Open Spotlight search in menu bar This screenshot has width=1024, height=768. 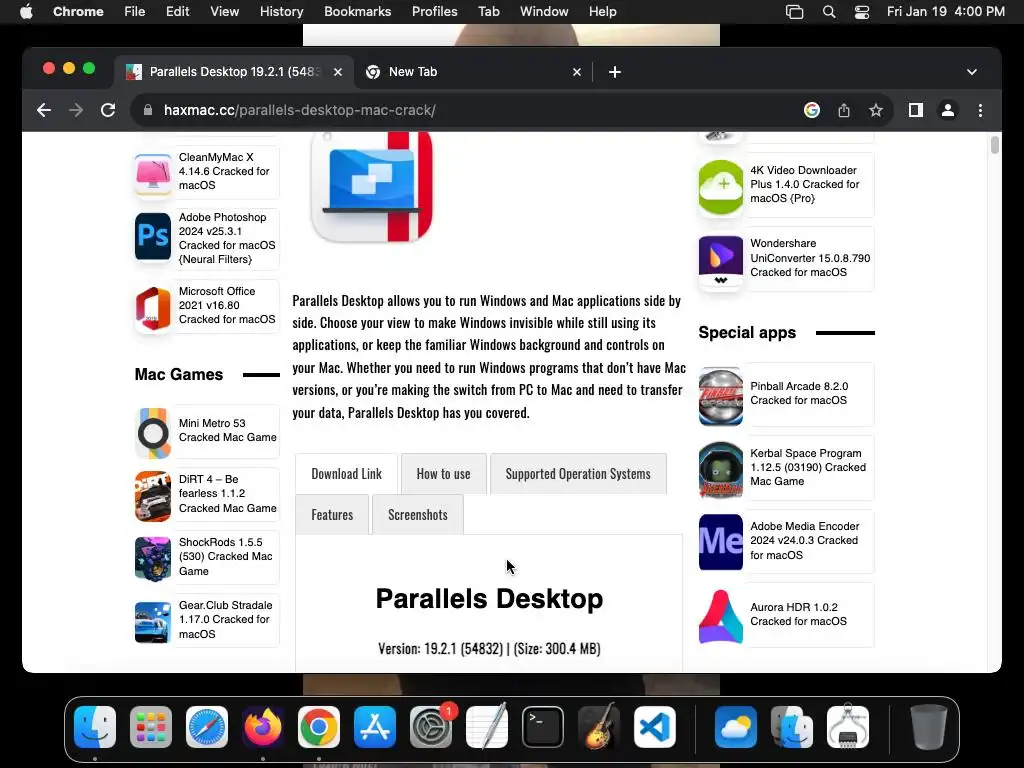[x=829, y=12]
